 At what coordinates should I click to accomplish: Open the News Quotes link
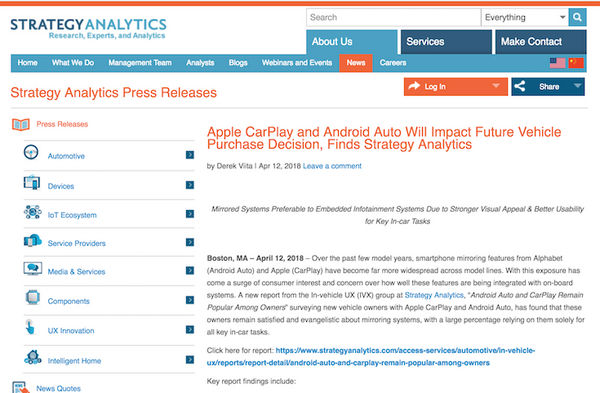(59, 388)
